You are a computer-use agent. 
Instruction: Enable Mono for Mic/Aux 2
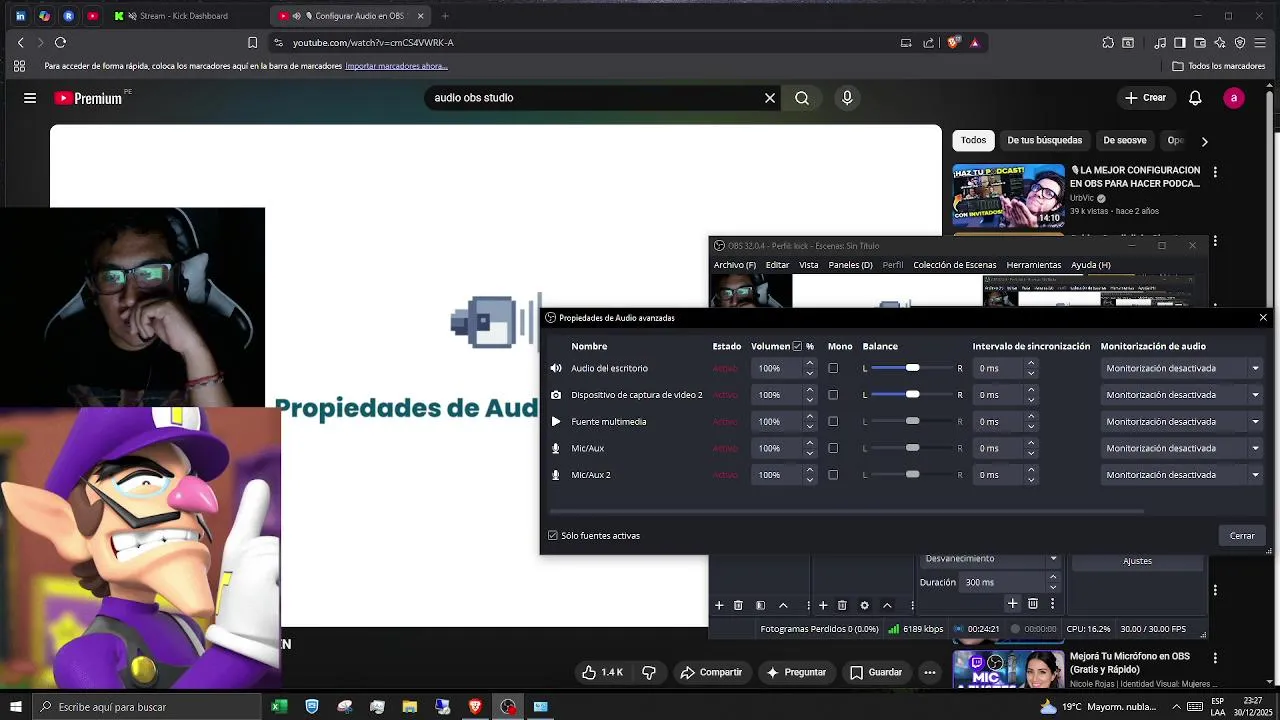click(833, 475)
